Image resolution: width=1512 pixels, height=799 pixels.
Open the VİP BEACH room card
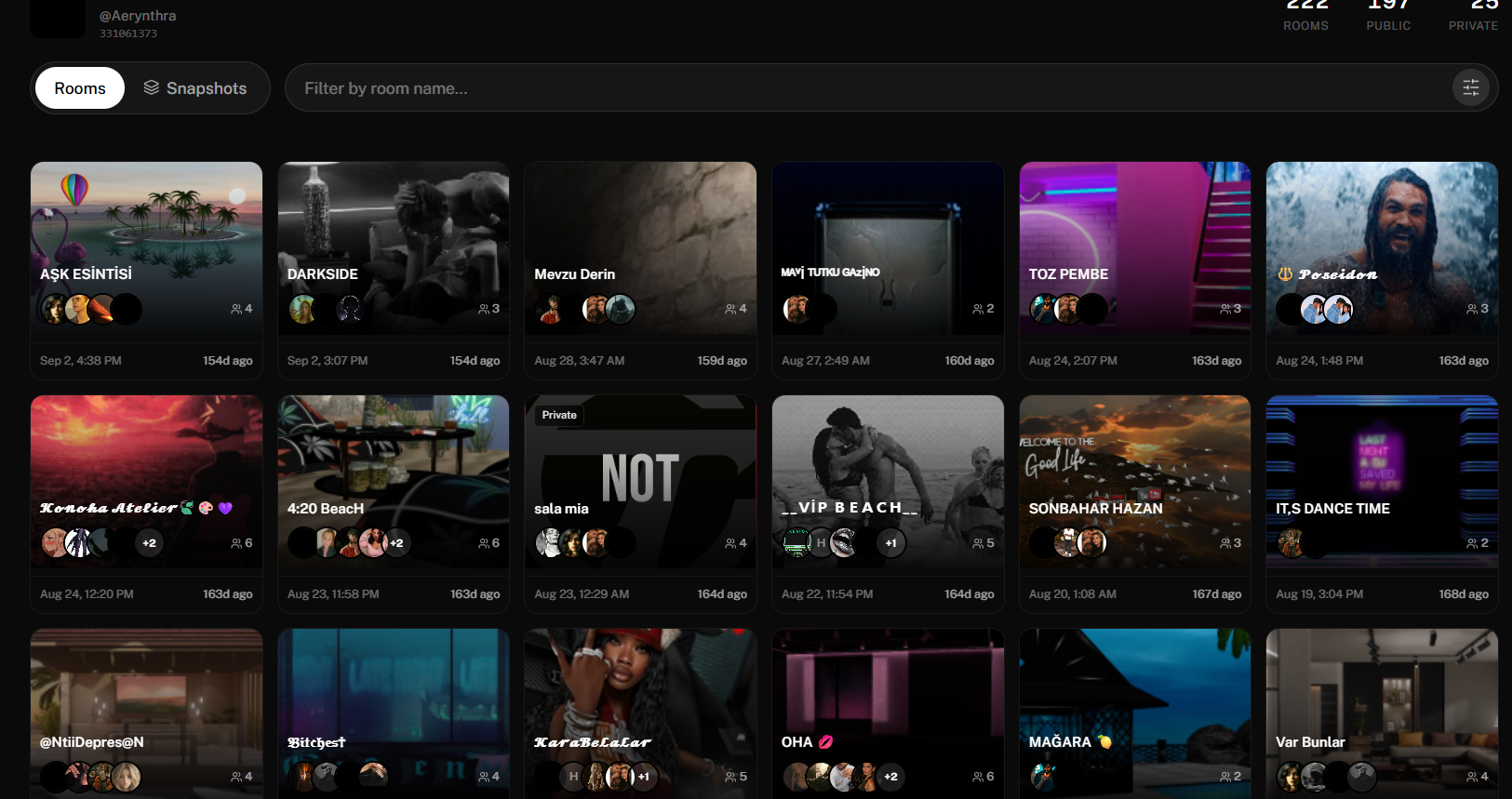(888, 504)
